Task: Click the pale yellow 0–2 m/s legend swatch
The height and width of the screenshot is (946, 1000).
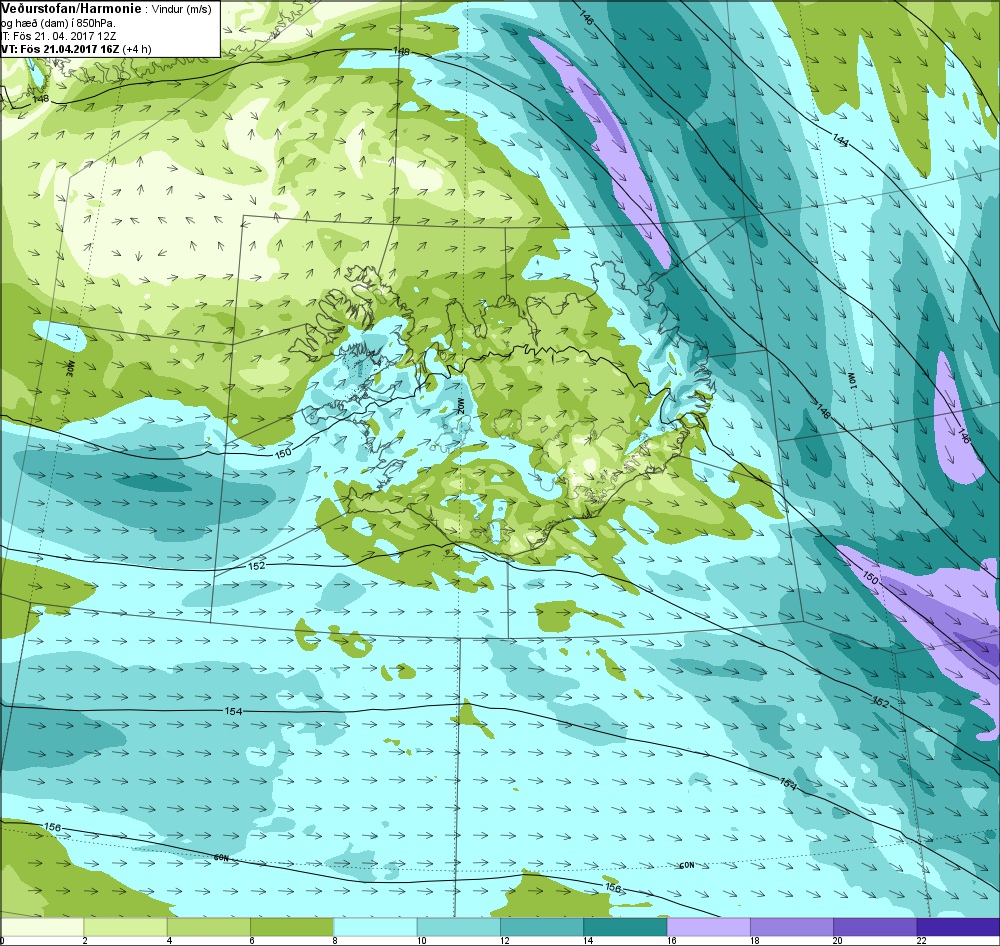Action: 42,926
